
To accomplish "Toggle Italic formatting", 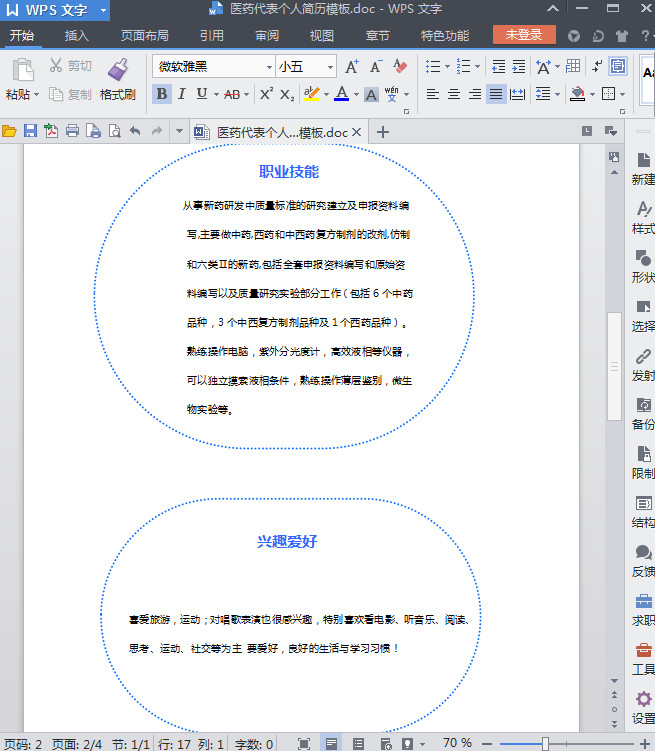I will [x=181, y=94].
